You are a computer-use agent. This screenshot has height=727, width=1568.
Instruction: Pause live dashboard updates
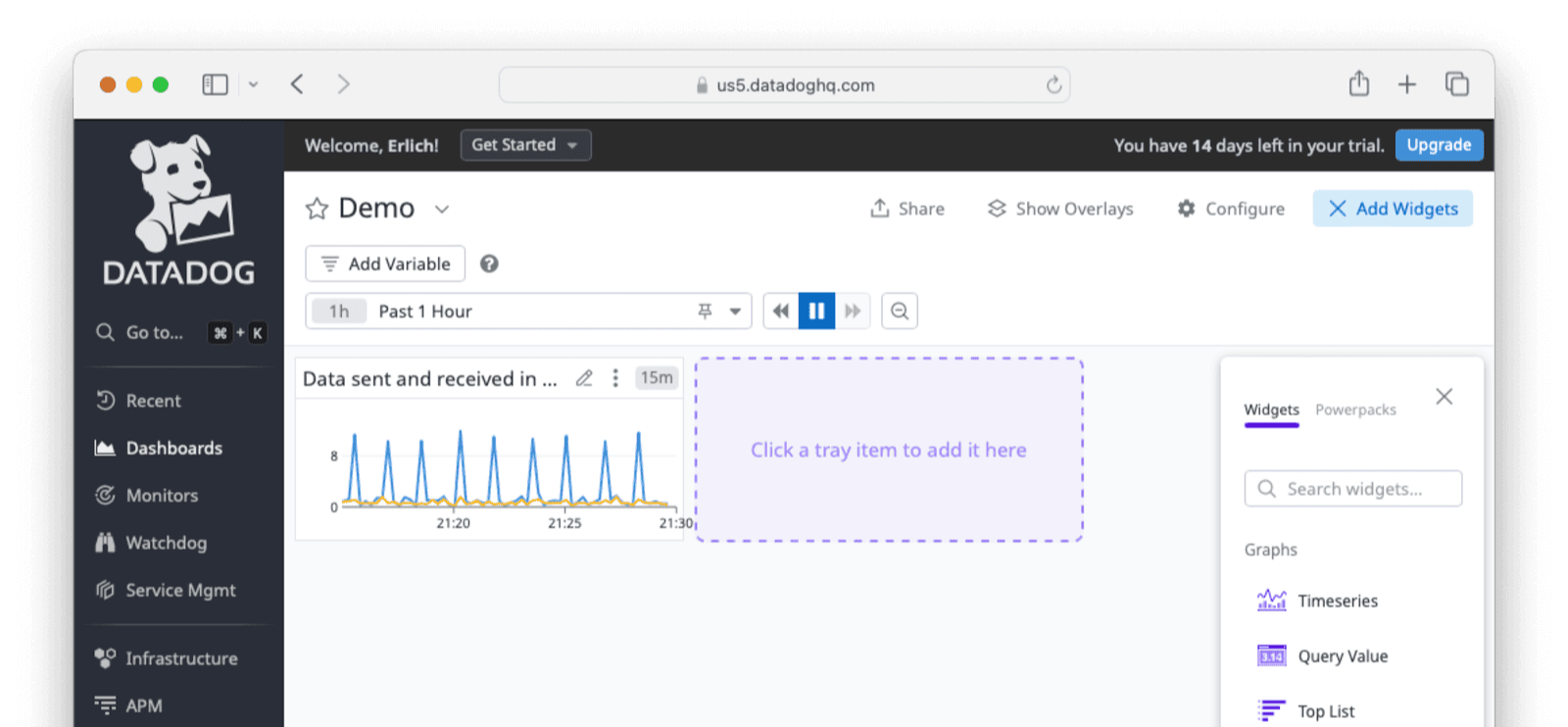point(816,312)
